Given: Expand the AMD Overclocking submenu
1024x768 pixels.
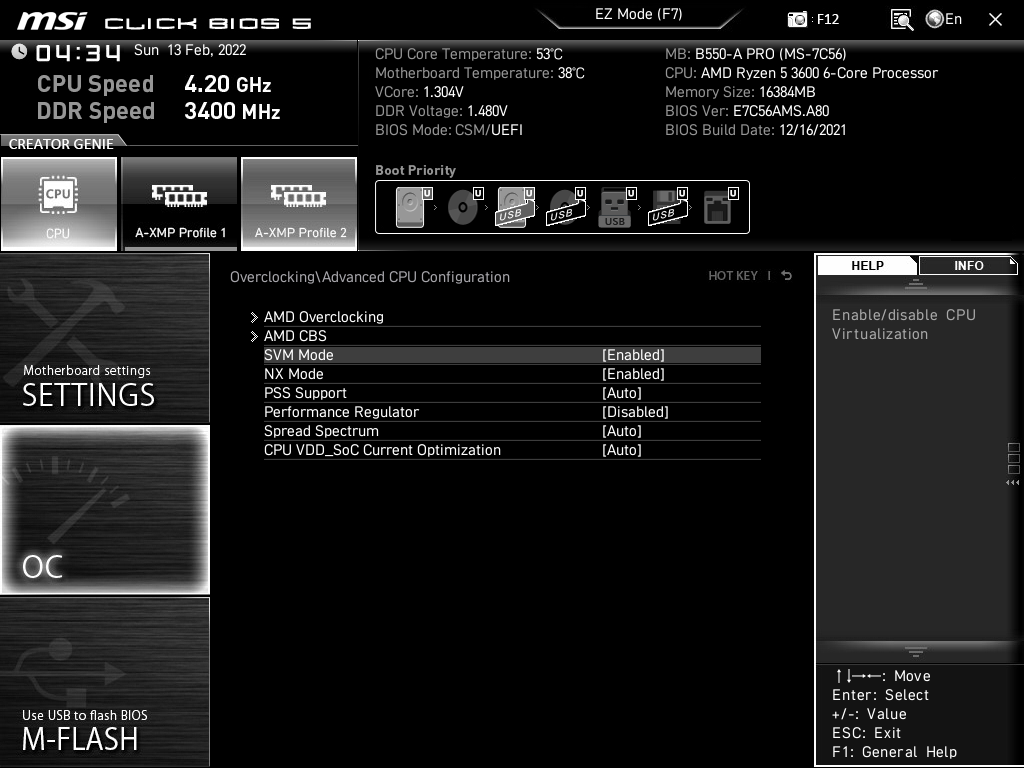Looking at the screenshot, I should click(323, 317).
